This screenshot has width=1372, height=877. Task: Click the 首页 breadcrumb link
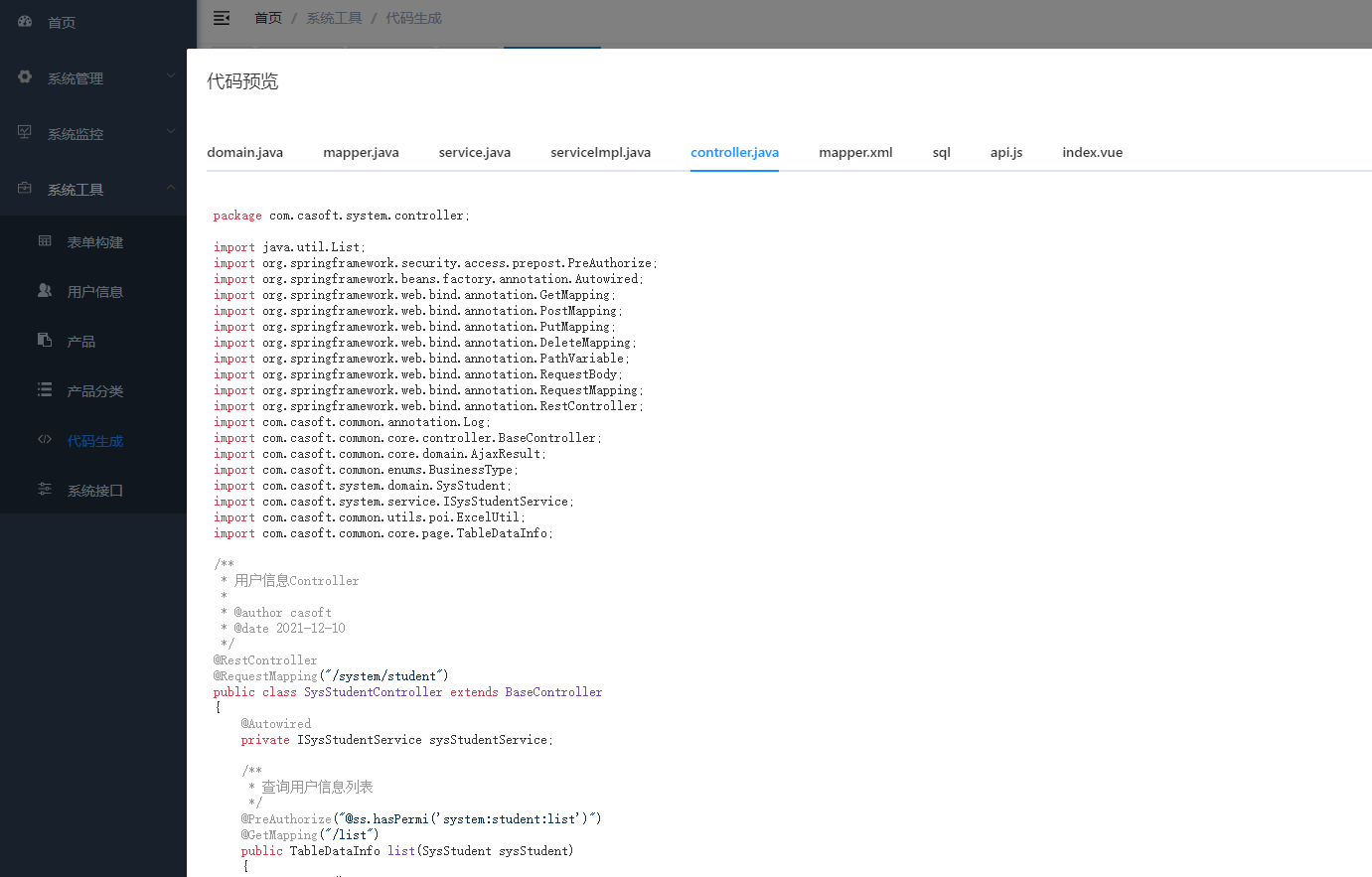pos(268,18)
